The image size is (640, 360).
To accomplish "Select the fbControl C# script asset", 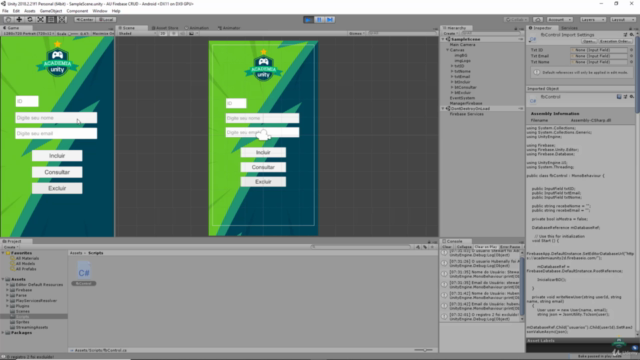I will (x=84, y=273).
